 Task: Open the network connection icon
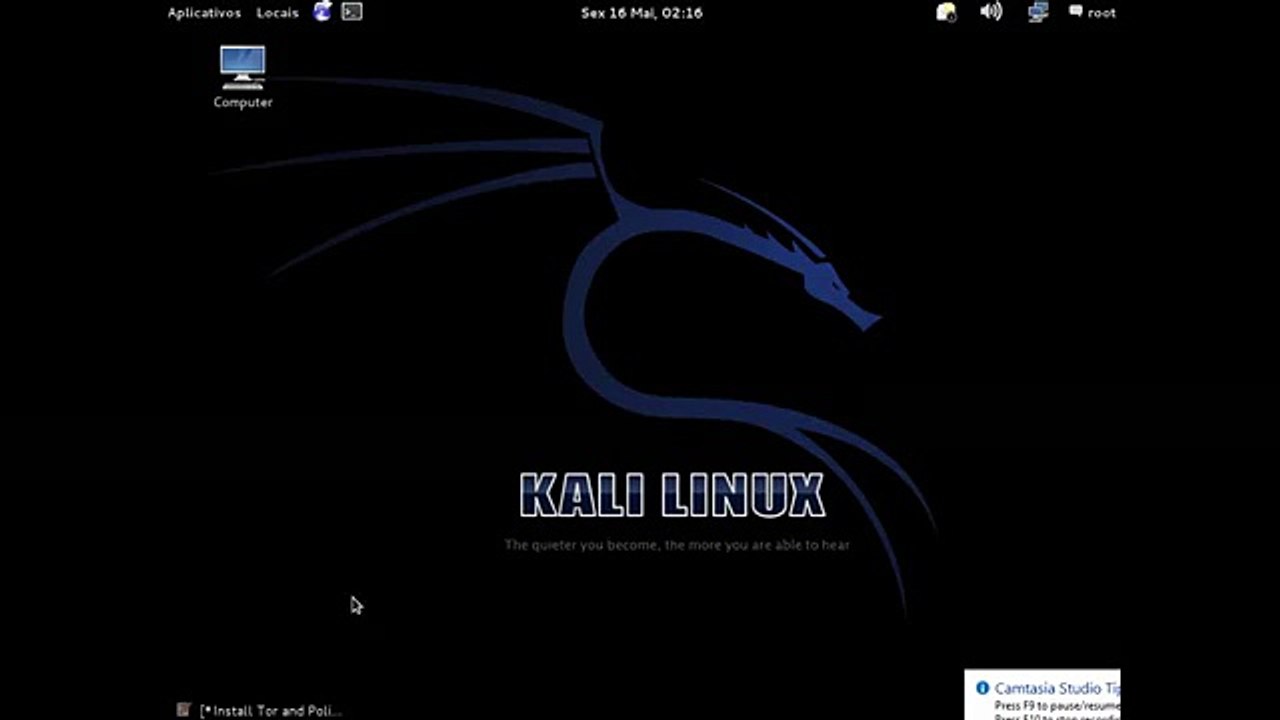(1038, 12)
